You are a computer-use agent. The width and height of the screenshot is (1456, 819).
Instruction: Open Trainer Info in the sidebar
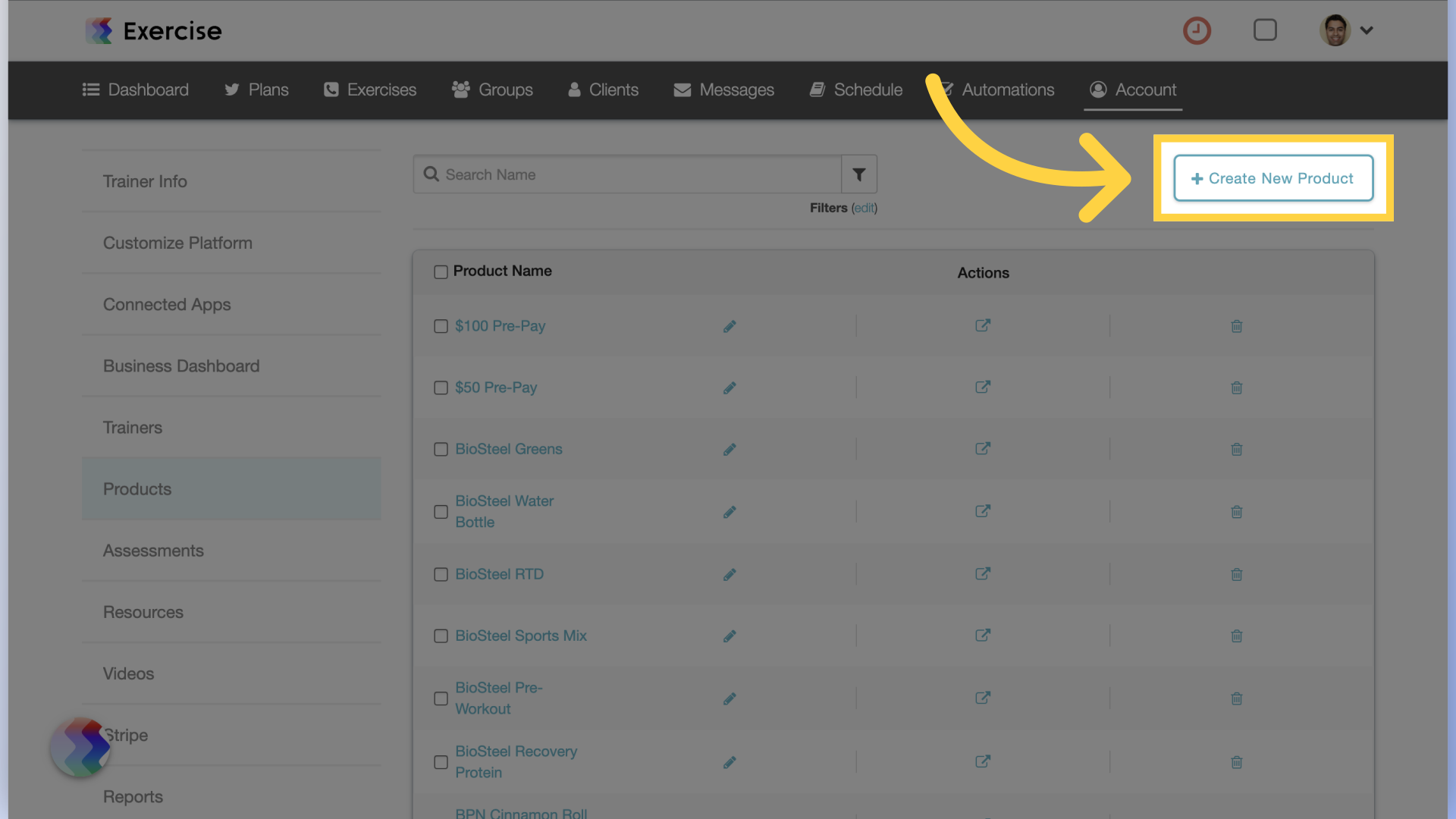(x=231, y=181)
